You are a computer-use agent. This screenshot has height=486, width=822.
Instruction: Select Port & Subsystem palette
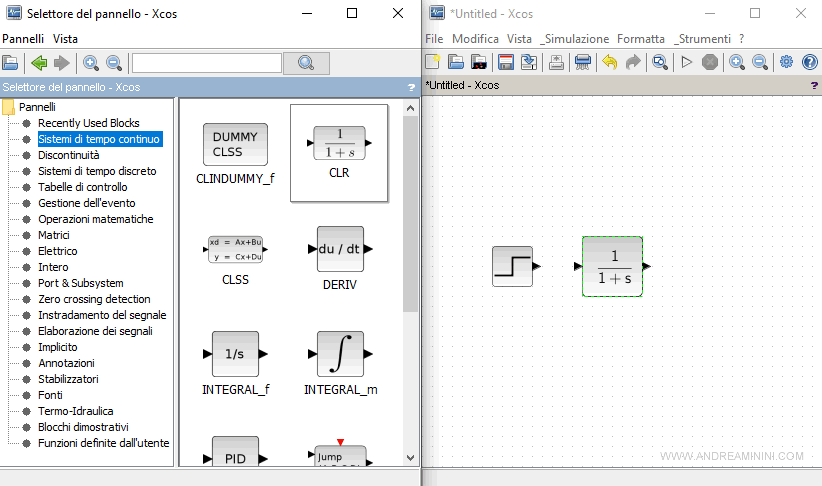point(81,283)
